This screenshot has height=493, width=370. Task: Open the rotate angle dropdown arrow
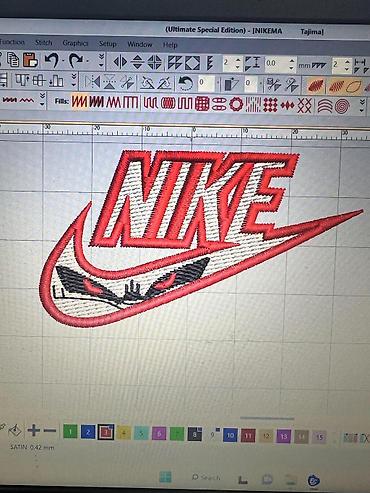pos(218,83)
